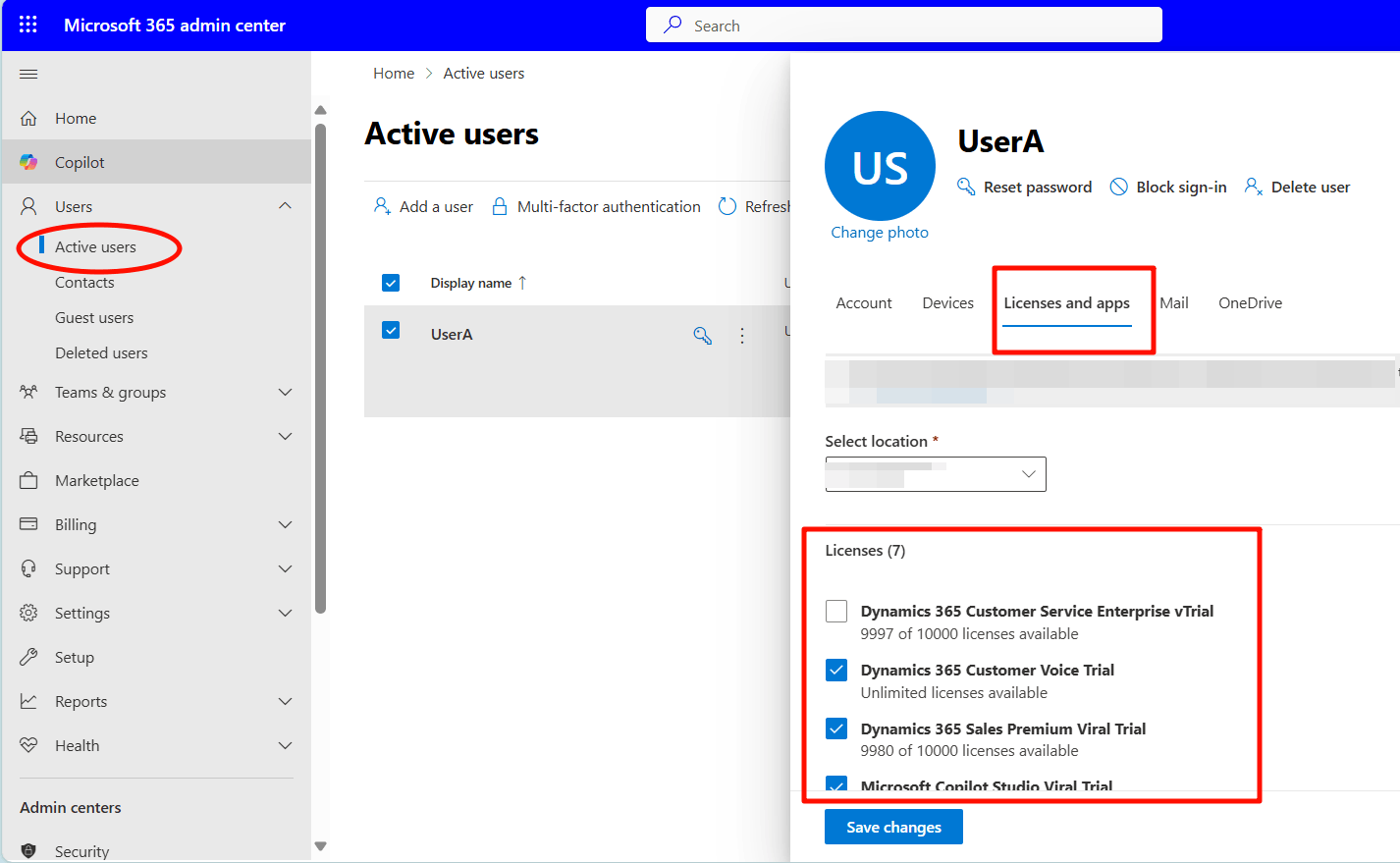Expand the Resources chevron
This screenshot has height=863, width=1400.
pyautogui.click(x=286, y=436)
